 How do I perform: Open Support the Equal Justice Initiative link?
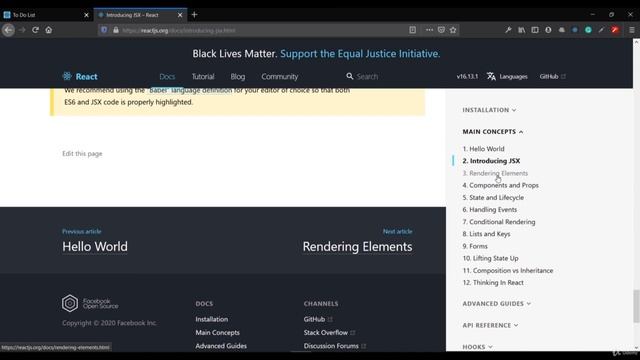pos(360,53)
